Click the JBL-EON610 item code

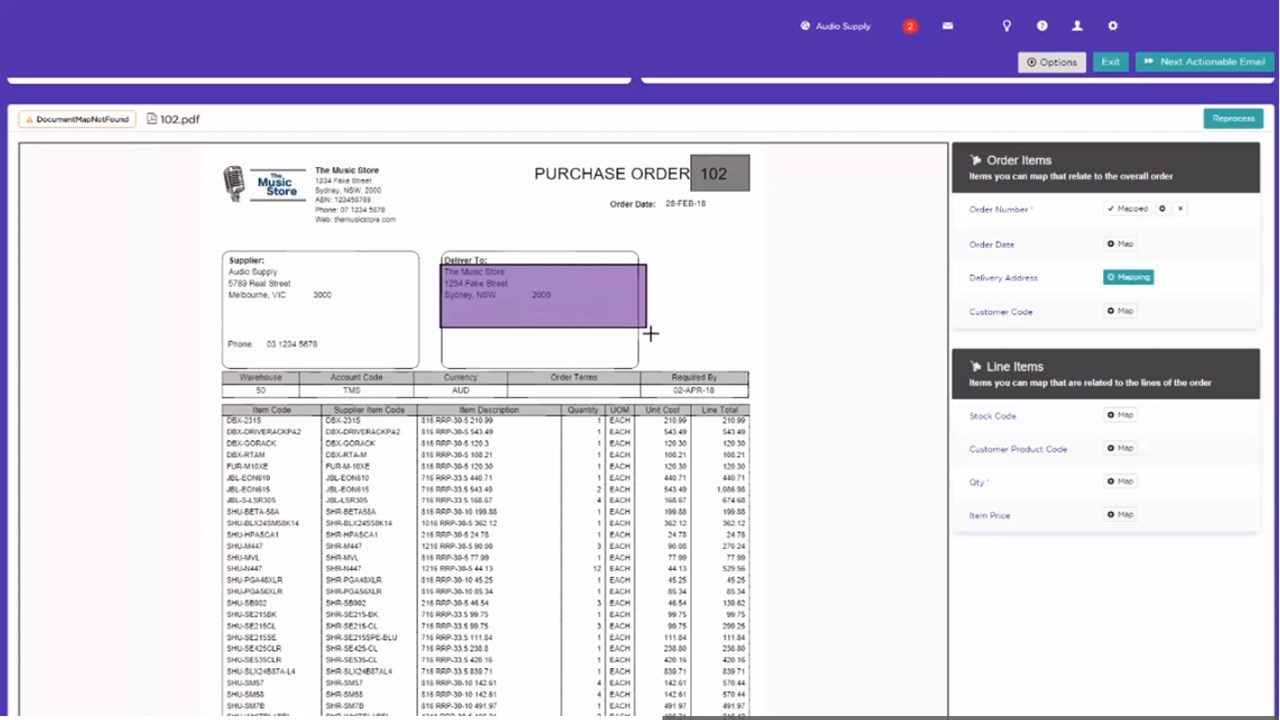[248, 478]
